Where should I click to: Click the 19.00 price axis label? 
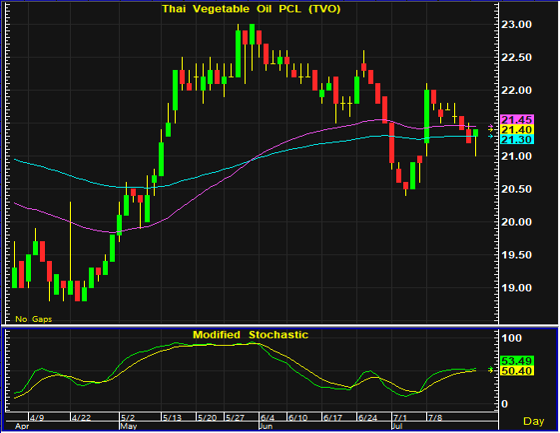[x=516, y=288]
